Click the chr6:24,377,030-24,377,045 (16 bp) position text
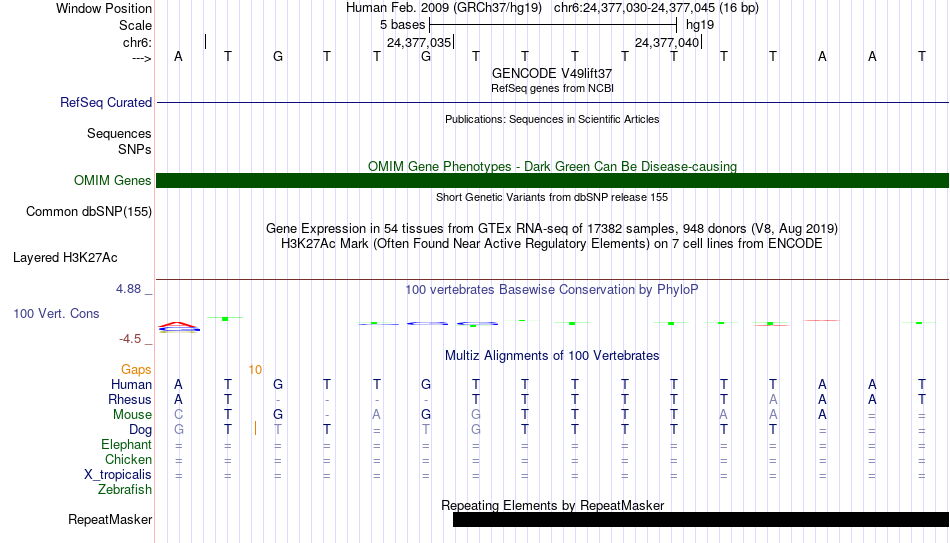Image resolution: width=950 pixels, height=543 pixels. point(656,8)
